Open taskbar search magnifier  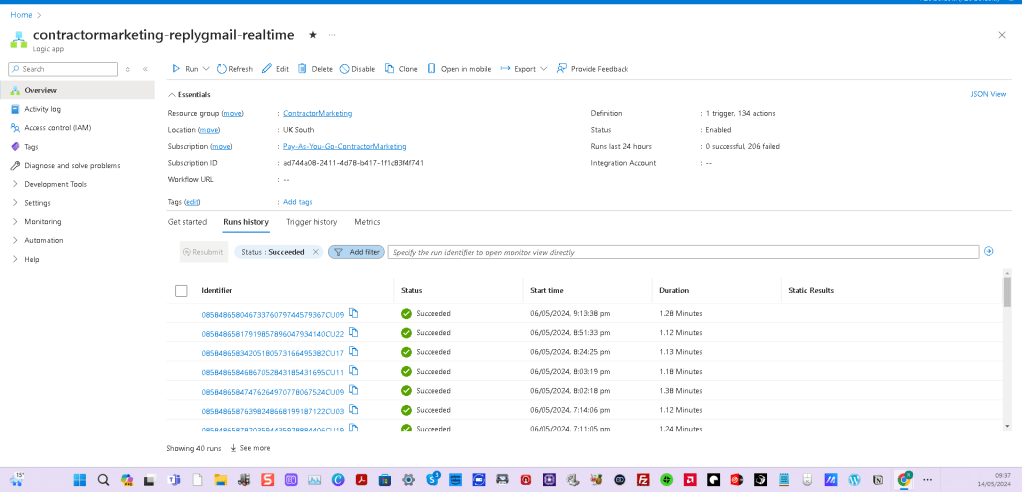[103, 480]
